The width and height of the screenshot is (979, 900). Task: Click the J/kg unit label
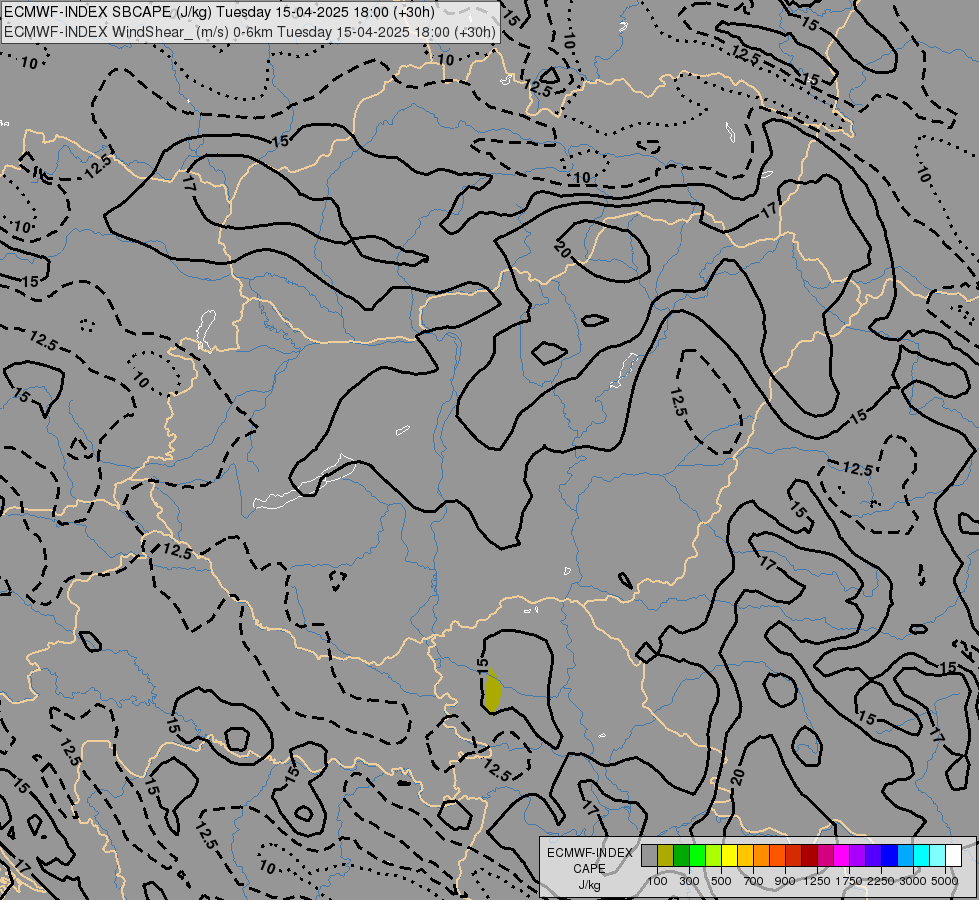tap(589, 886)
